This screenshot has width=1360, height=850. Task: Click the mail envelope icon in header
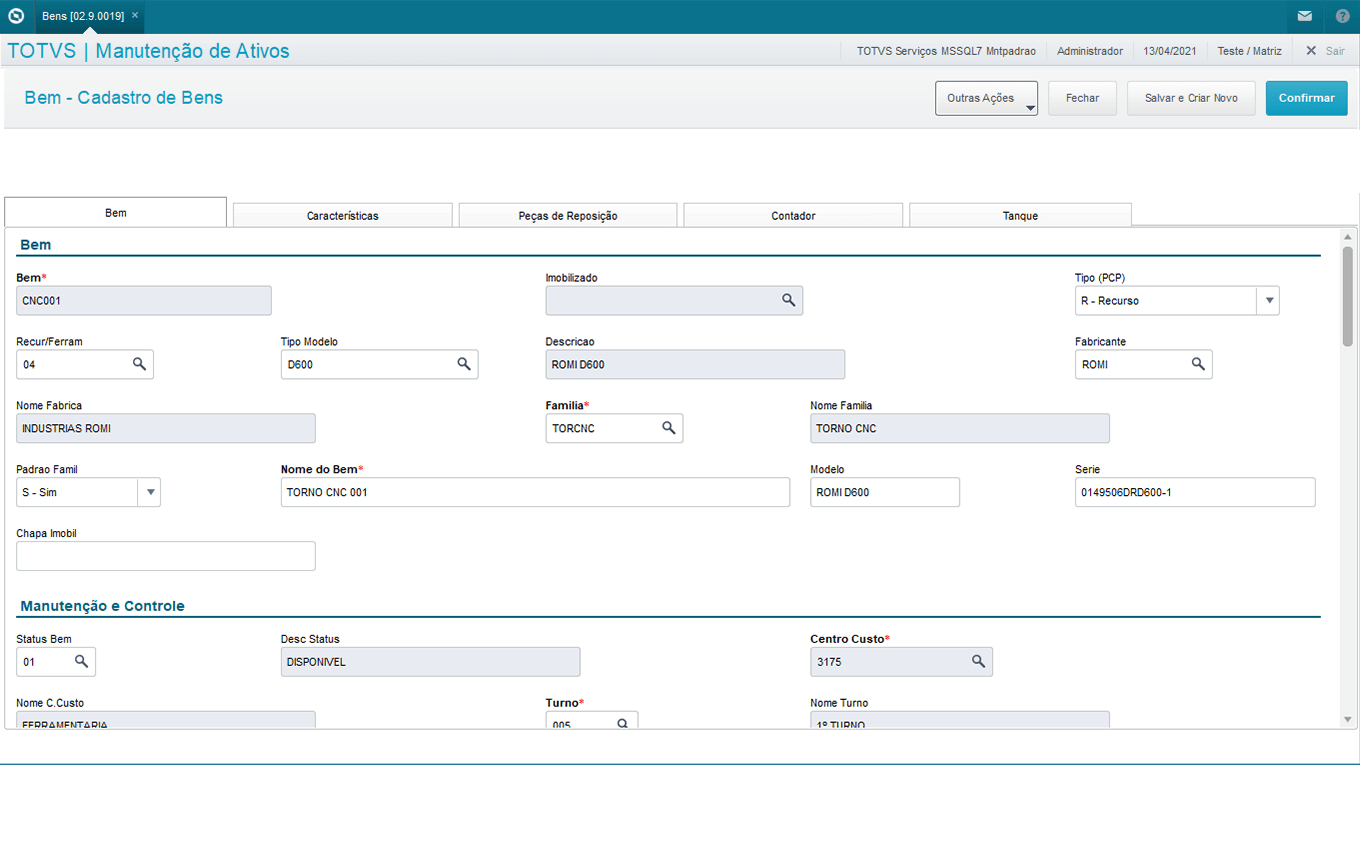(1305, 16)
